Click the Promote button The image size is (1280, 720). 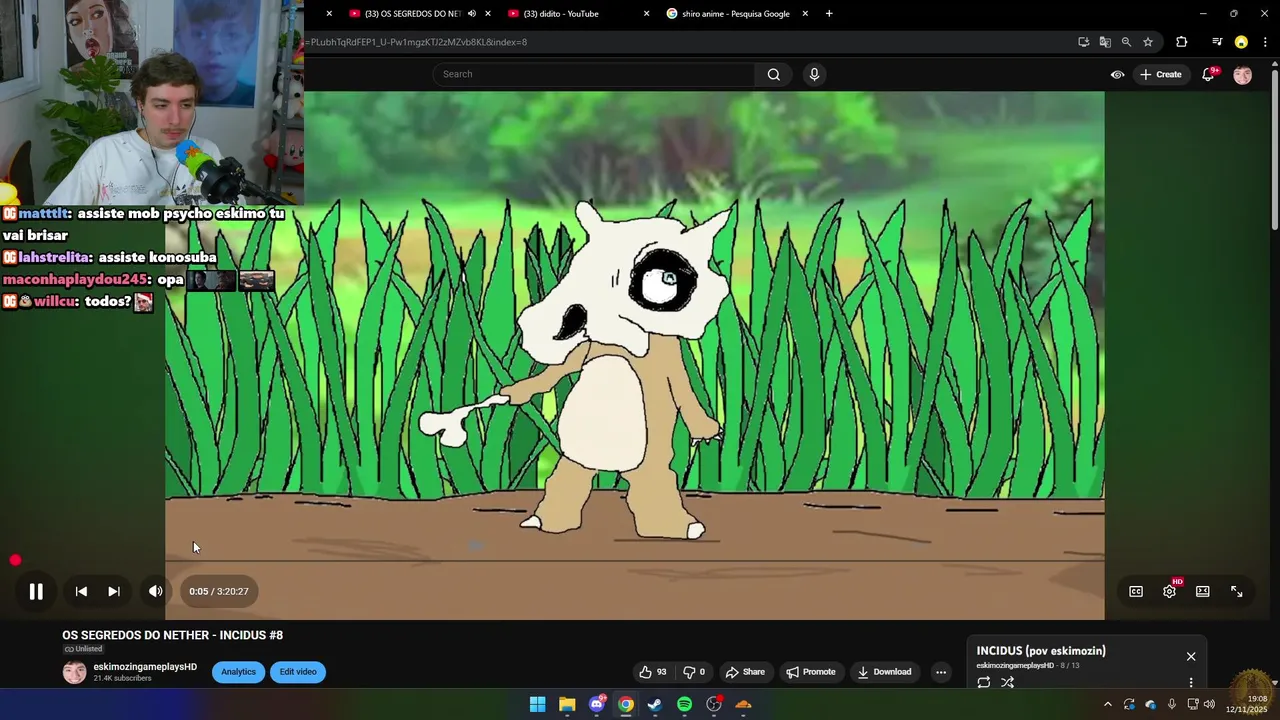tap(811, 672)
